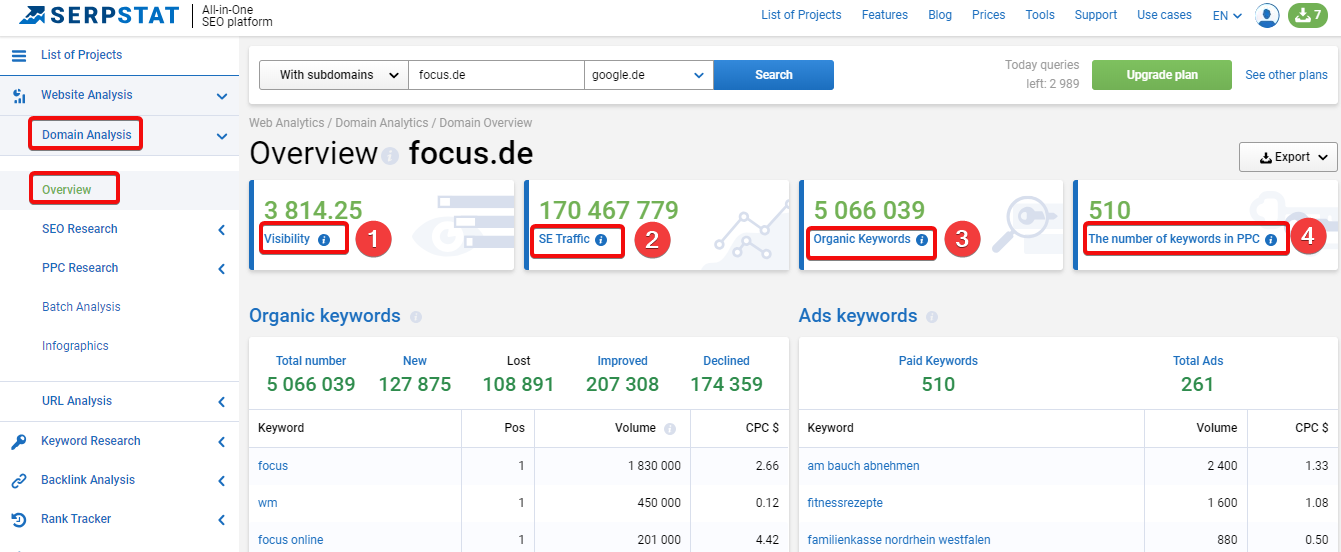The width and height of the screenshot is (1341, 552).
Task: Click the info icon next to Visibility
Action: click(x=324, y=240)
